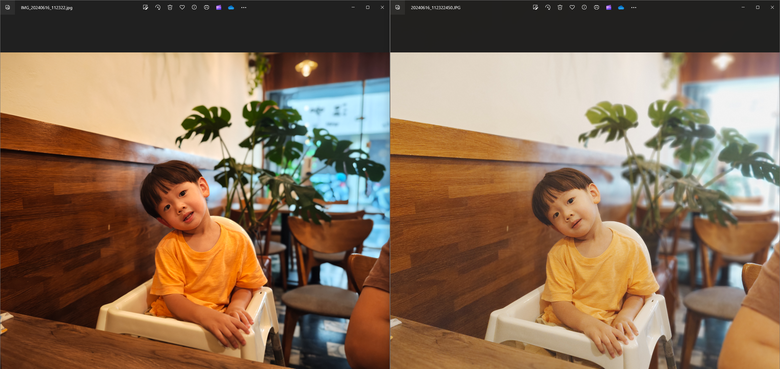The height and width of the screenshot is (369, 780).
Task: Show file info in the left Photos window
Action: [x=194, y=7]
